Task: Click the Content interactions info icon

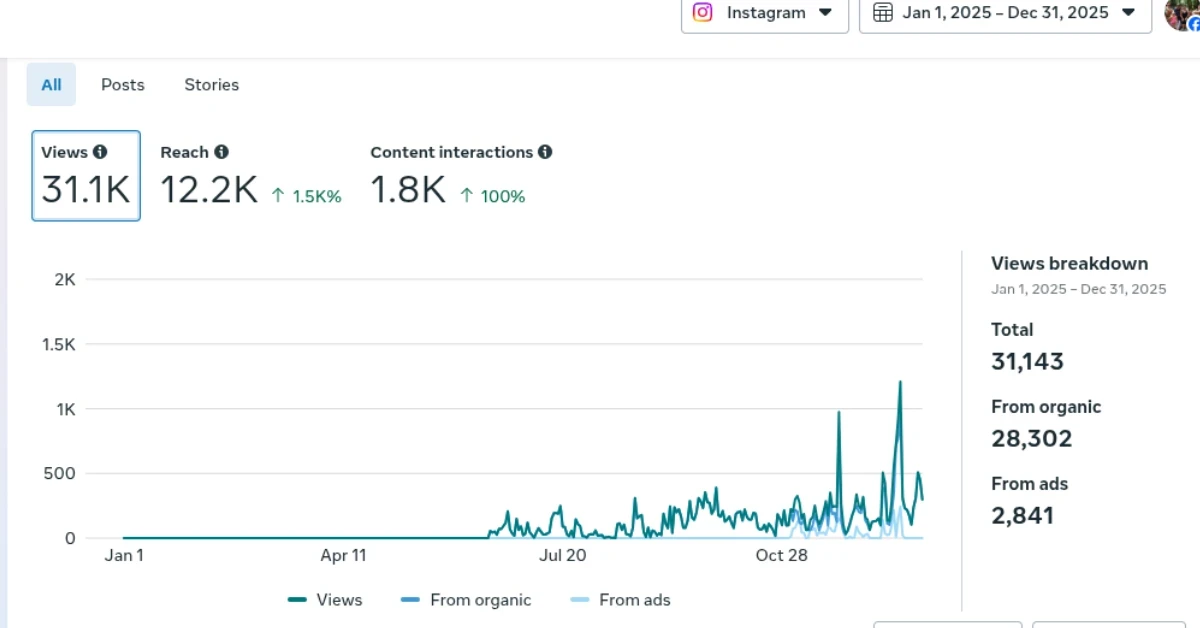Action: click(x=545, y=152)
